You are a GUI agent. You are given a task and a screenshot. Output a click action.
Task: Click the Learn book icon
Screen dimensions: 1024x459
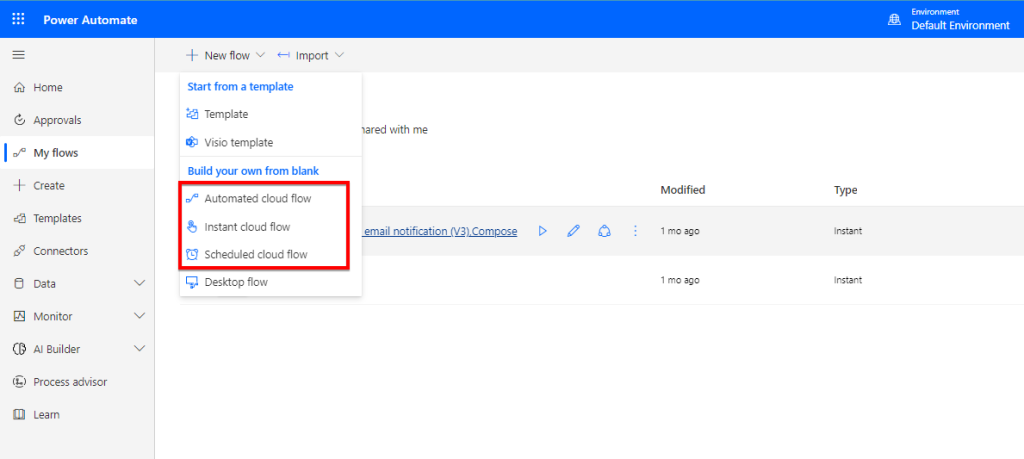(20, 415)
